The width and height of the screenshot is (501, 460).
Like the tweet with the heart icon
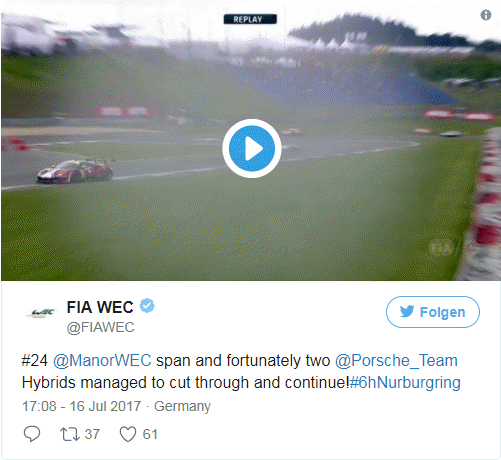point(128,434)
